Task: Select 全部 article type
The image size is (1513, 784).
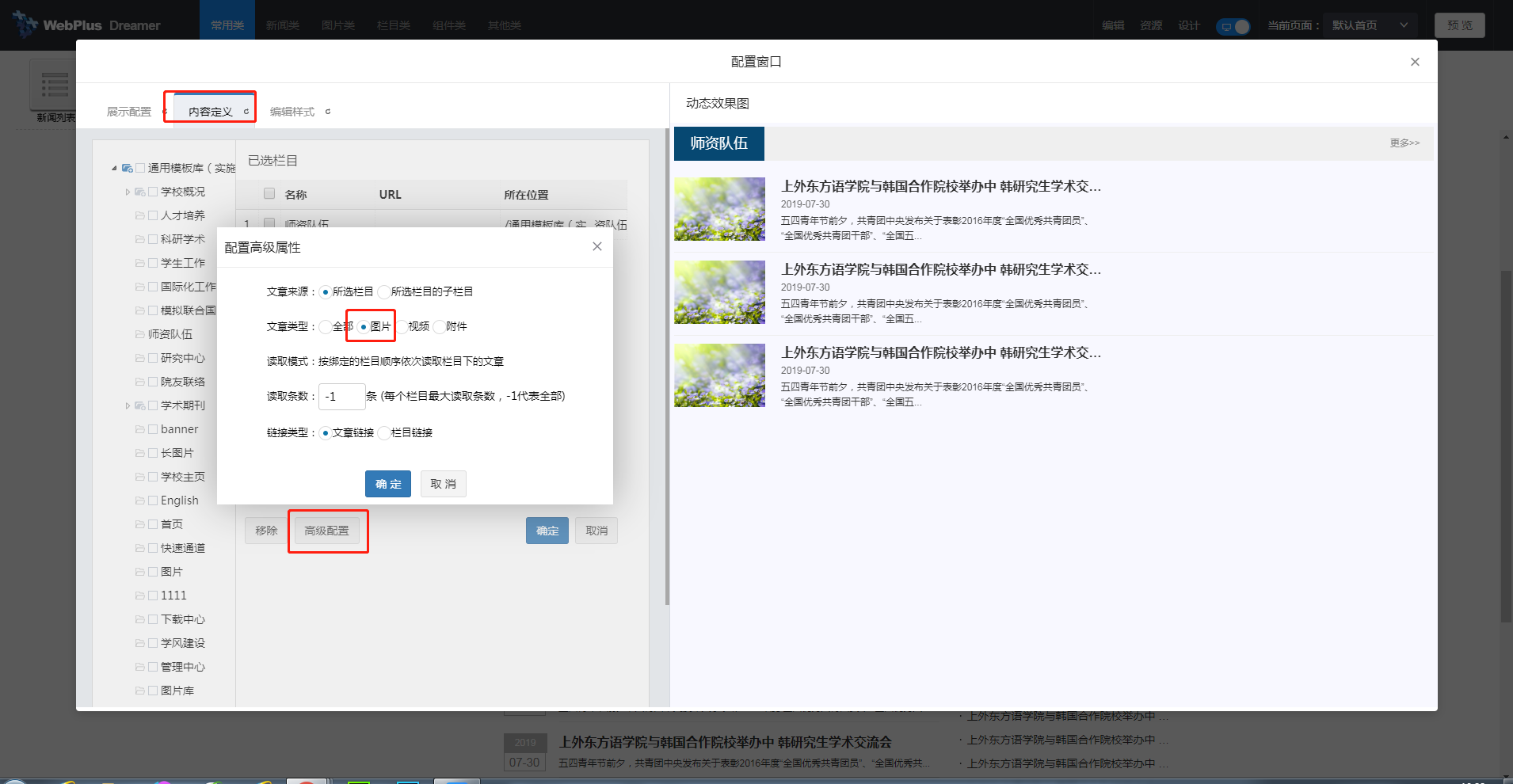Action: (326, 327)
